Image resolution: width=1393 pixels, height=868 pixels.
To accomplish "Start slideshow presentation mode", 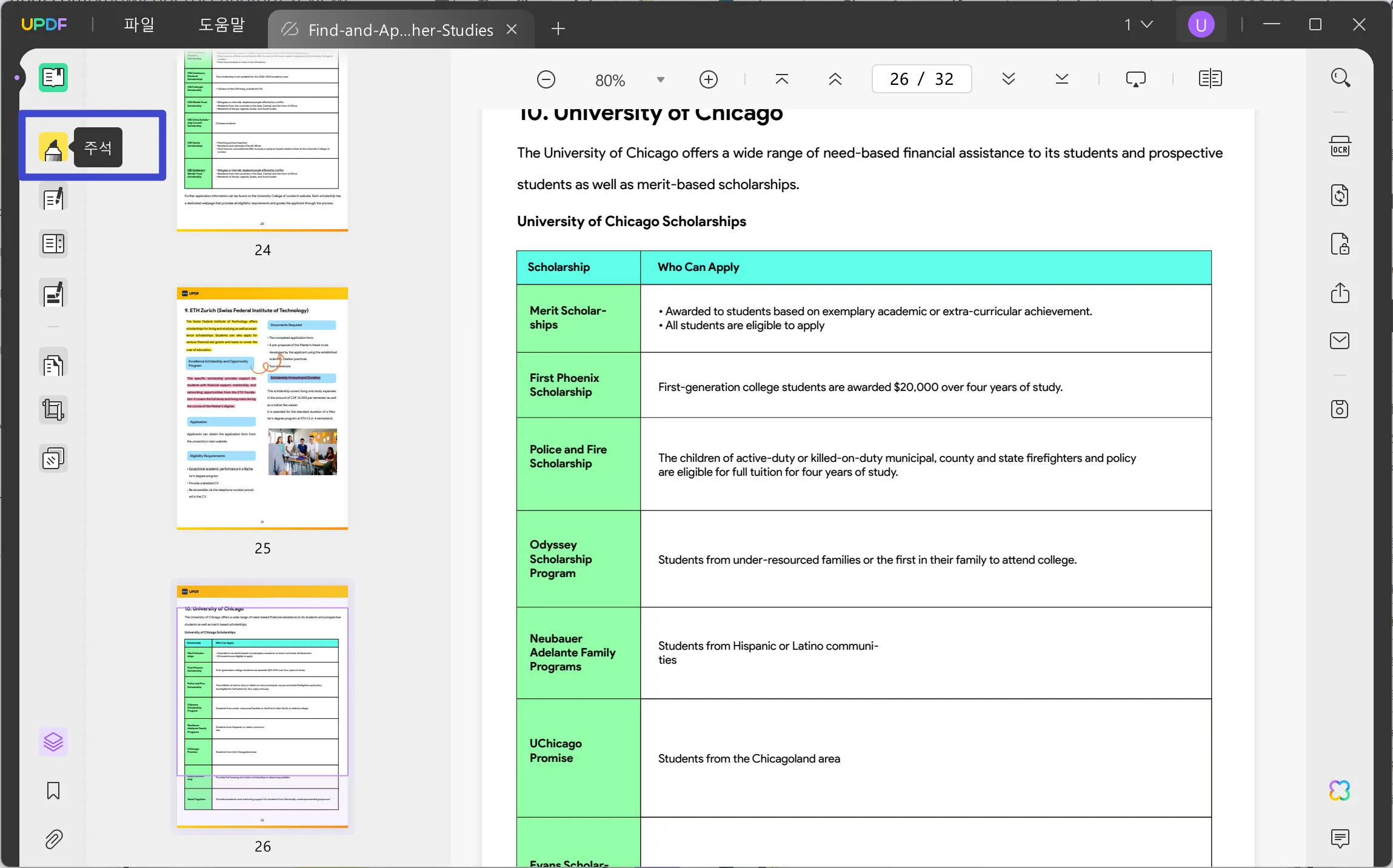I will [1136, 79].
